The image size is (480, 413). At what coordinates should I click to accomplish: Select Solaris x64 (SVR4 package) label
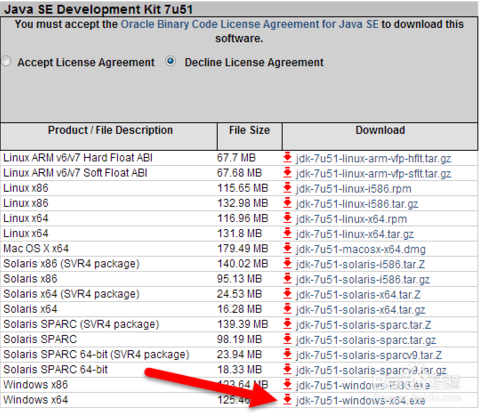coord(71,294)
